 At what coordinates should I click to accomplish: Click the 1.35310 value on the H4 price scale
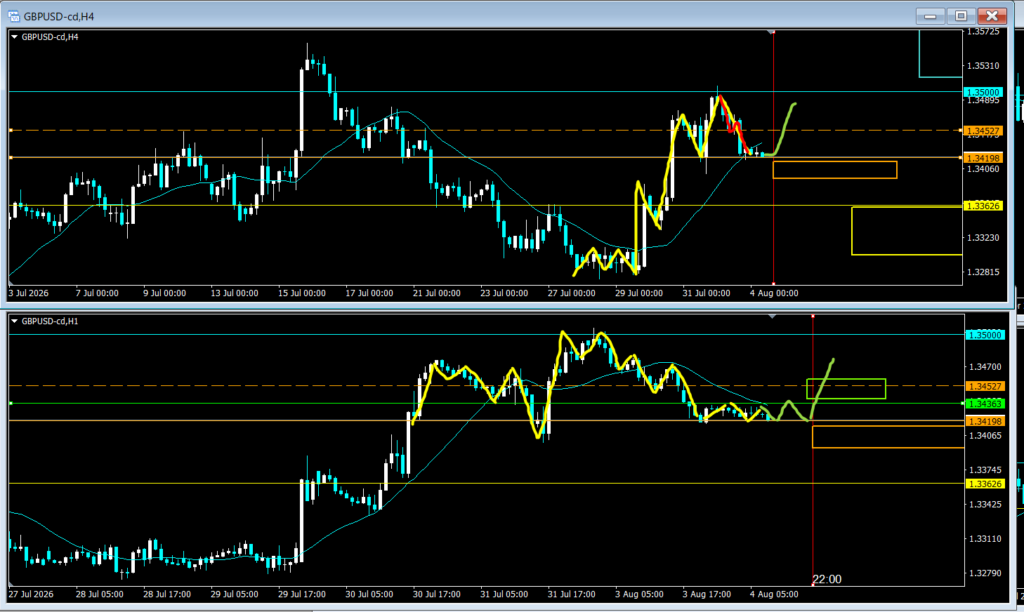click(x=983, y=66)
